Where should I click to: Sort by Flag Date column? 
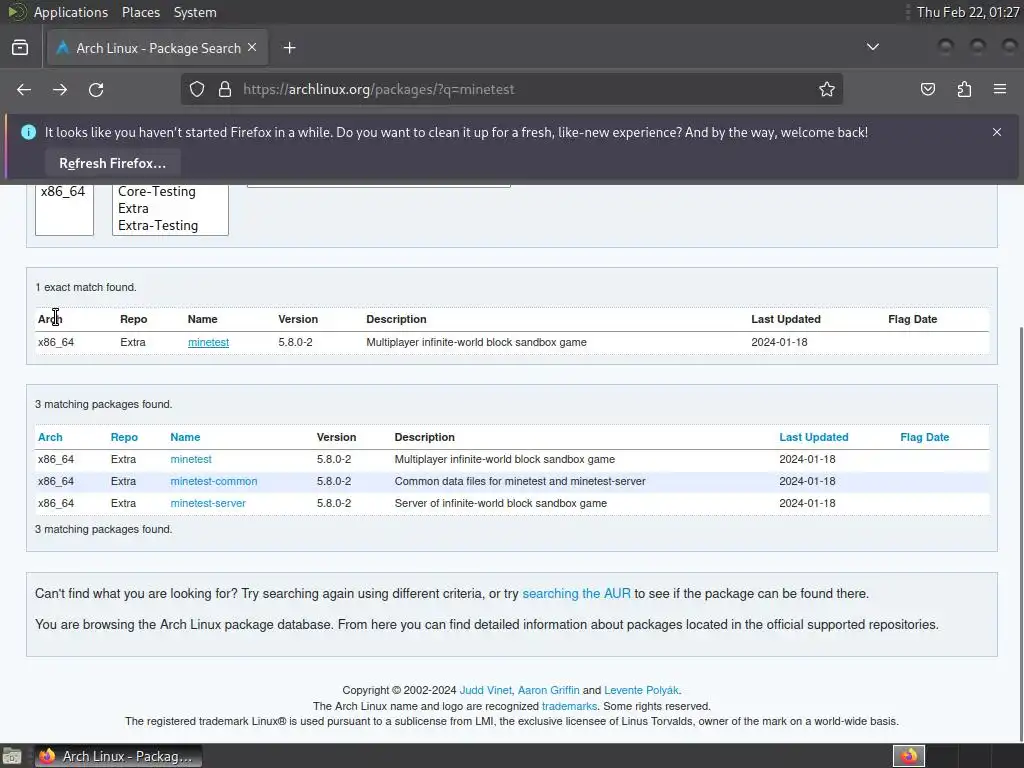[x=925, y=437]
